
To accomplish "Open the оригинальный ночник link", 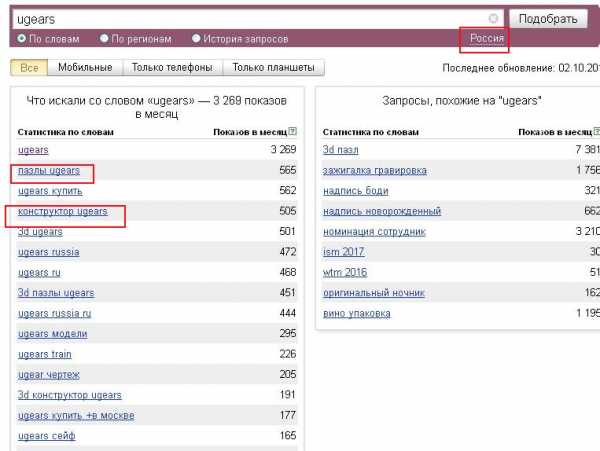I will click(x=373, y=293).
